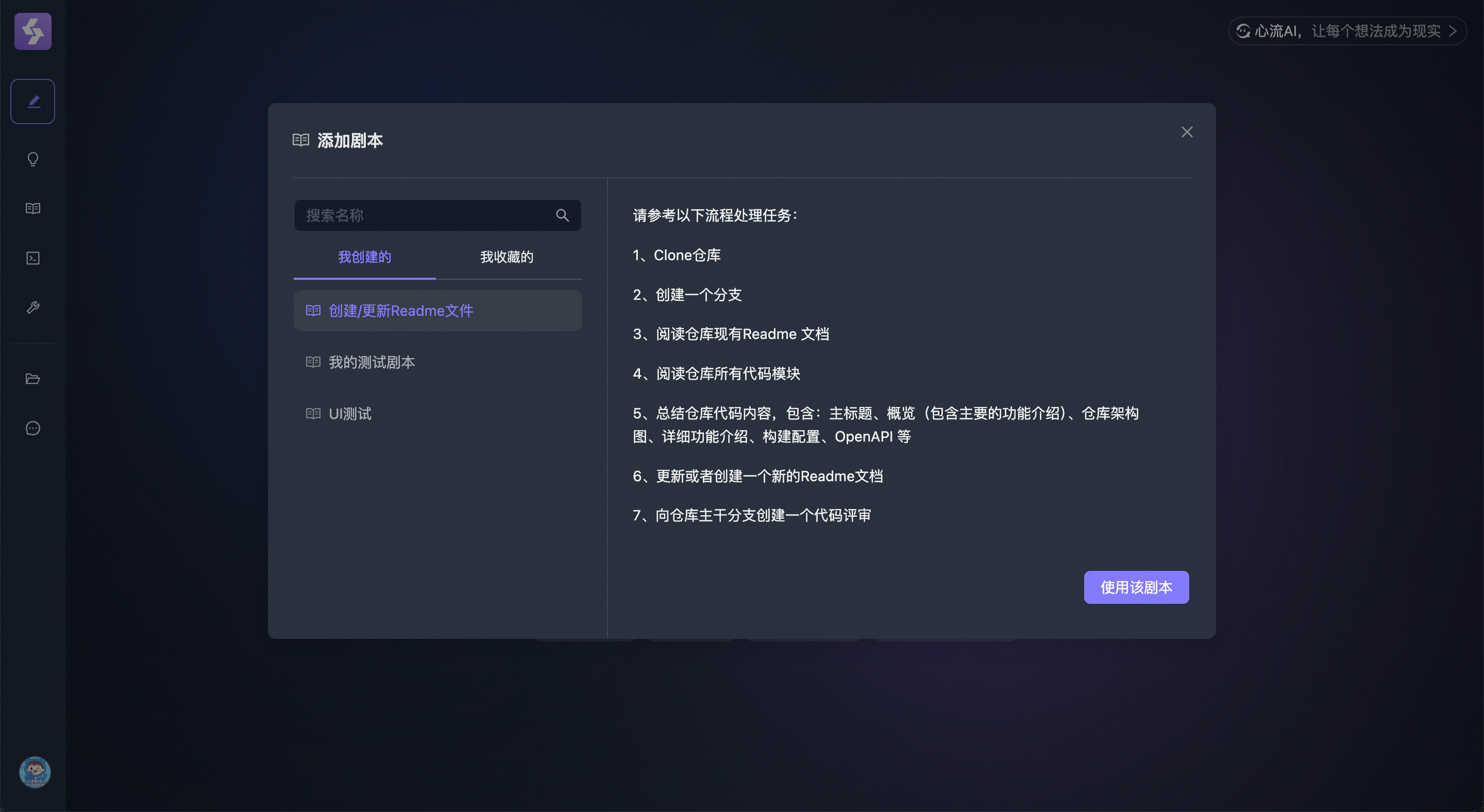Click the user avatar at bottom left

point(35,772)
